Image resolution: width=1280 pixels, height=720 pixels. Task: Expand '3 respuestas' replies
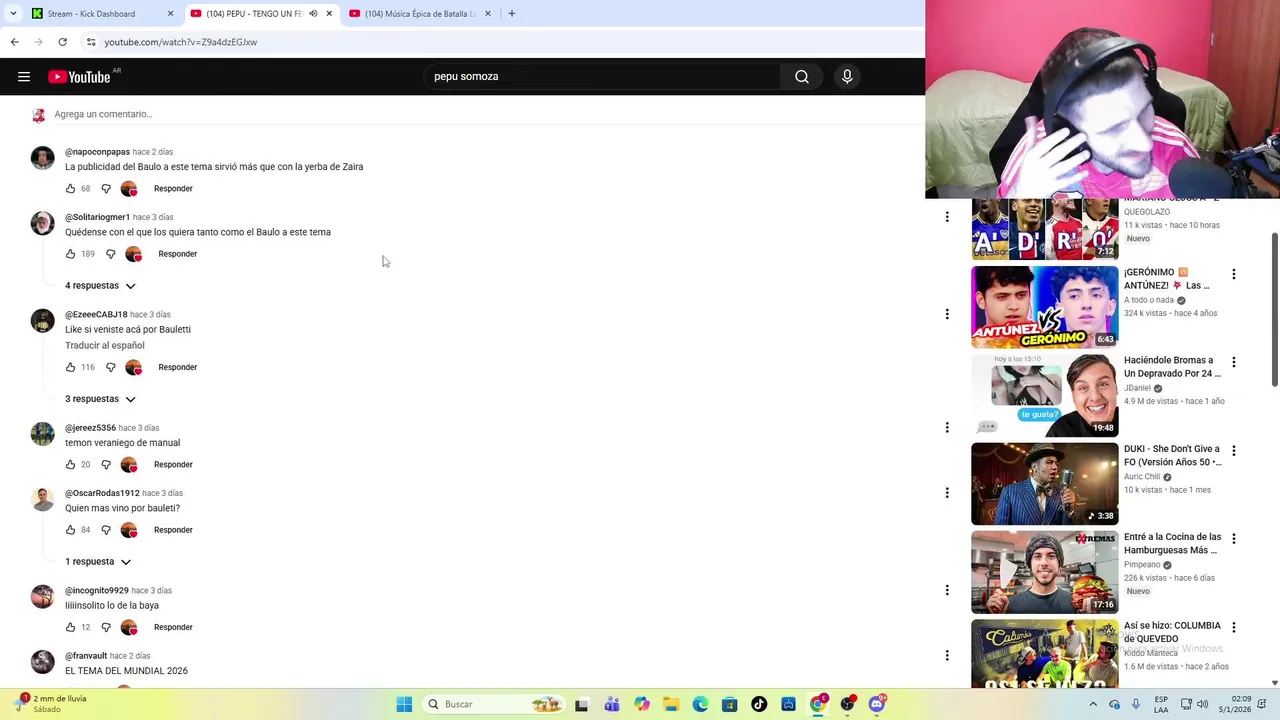click(x=100, y=399)
